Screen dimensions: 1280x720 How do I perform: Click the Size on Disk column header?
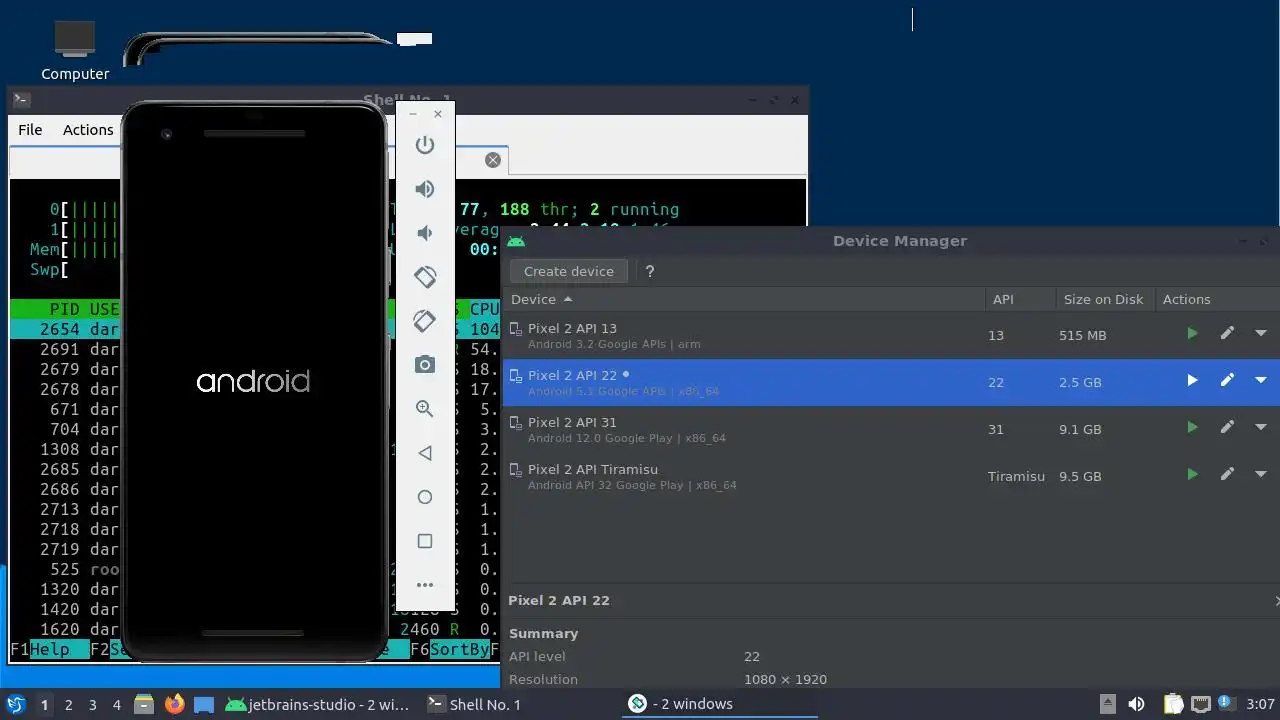pos(1104,299)
